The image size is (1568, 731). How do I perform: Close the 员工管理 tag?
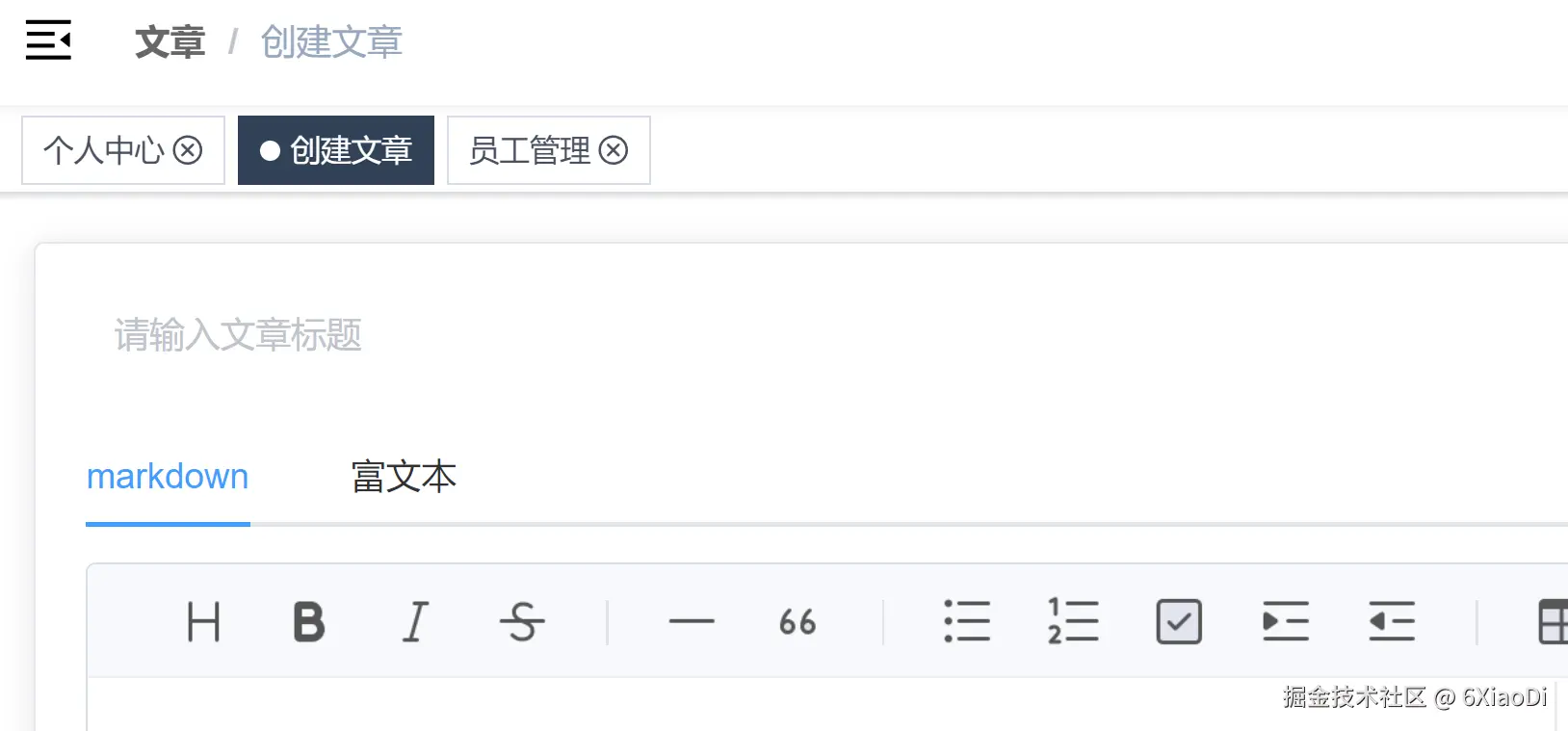click(614, 150)
